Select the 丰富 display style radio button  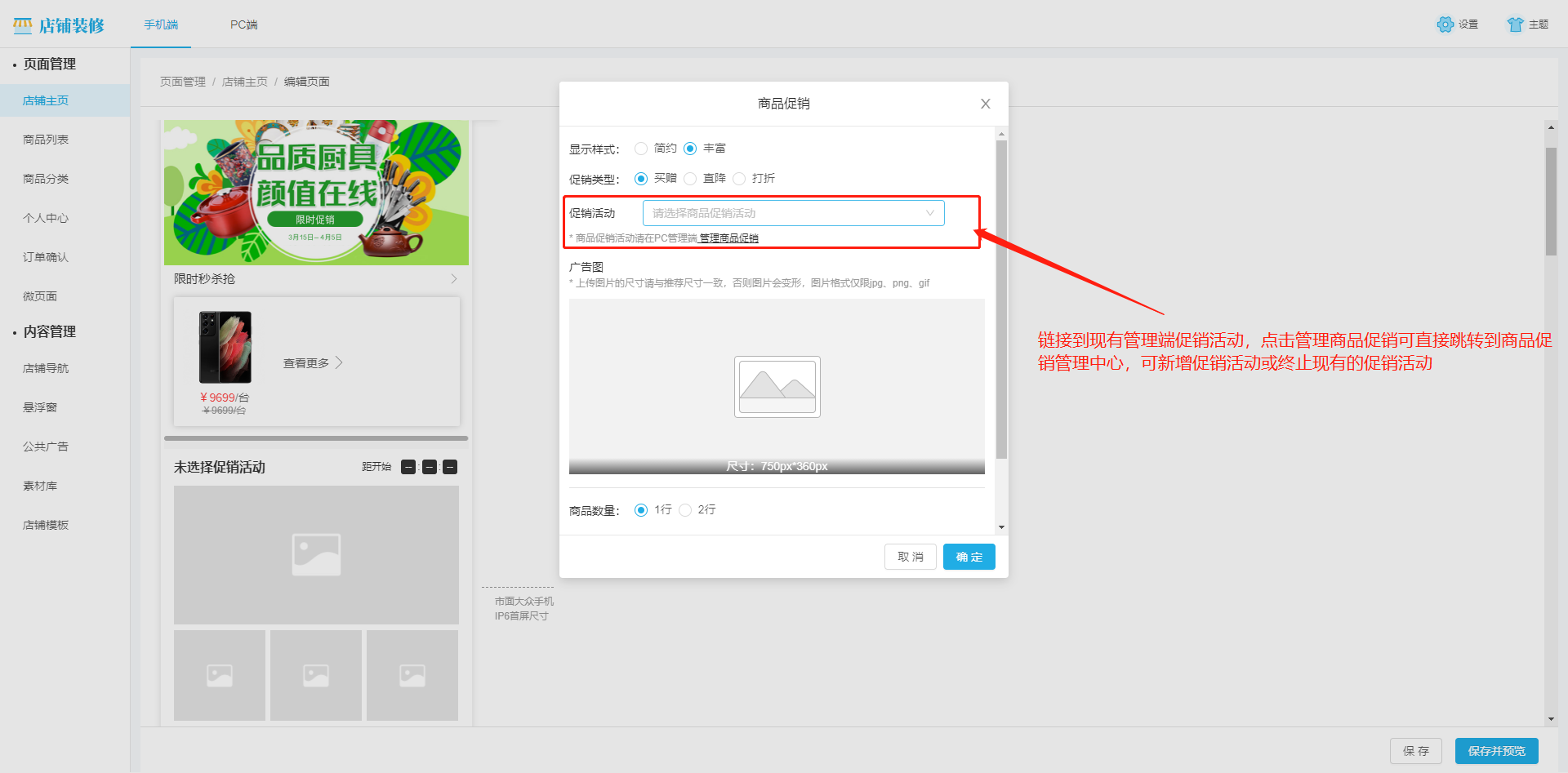click(x=692, y=148)
